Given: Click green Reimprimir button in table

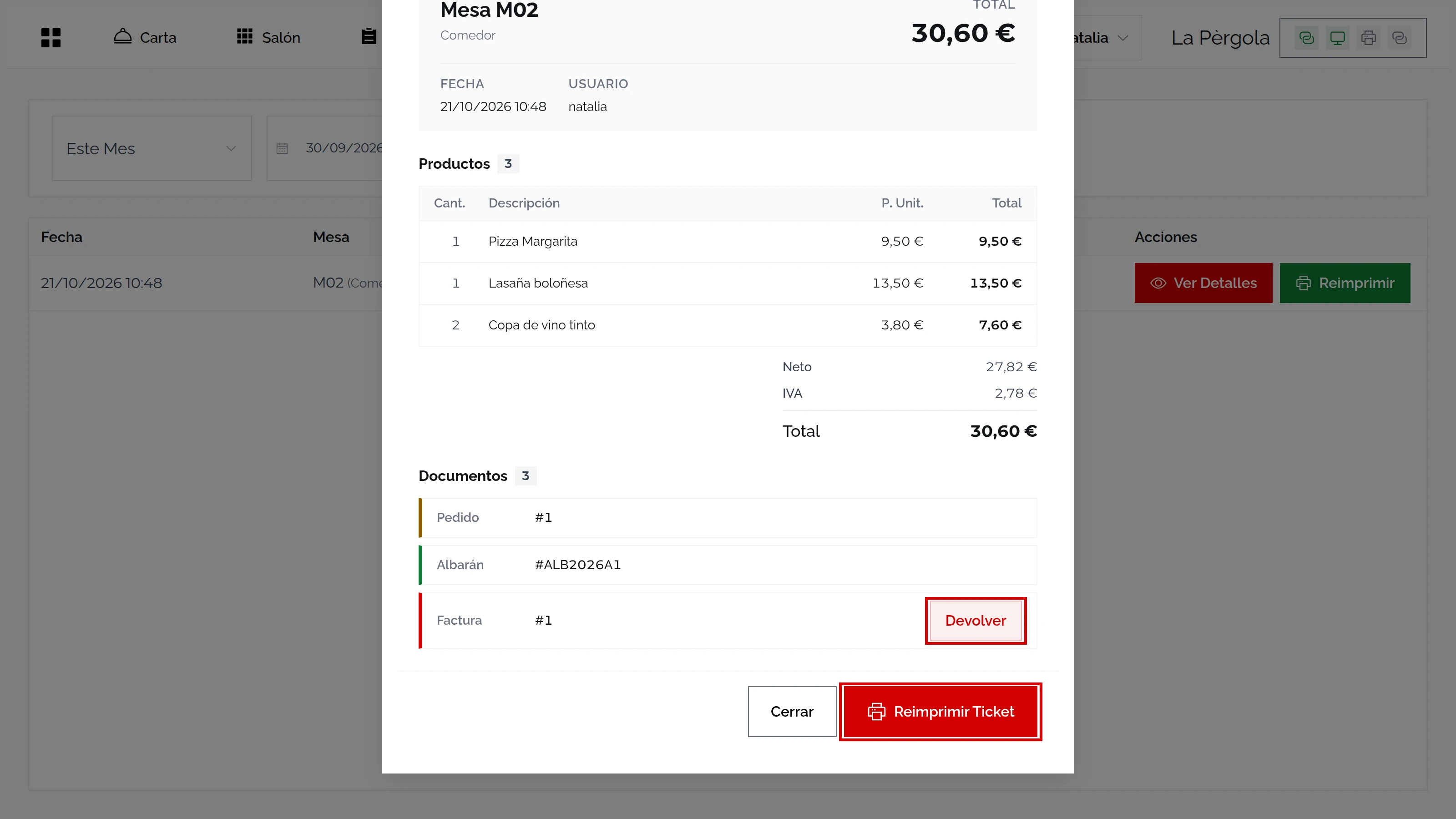Looking at the screenshot, I should pos(1345,283).
